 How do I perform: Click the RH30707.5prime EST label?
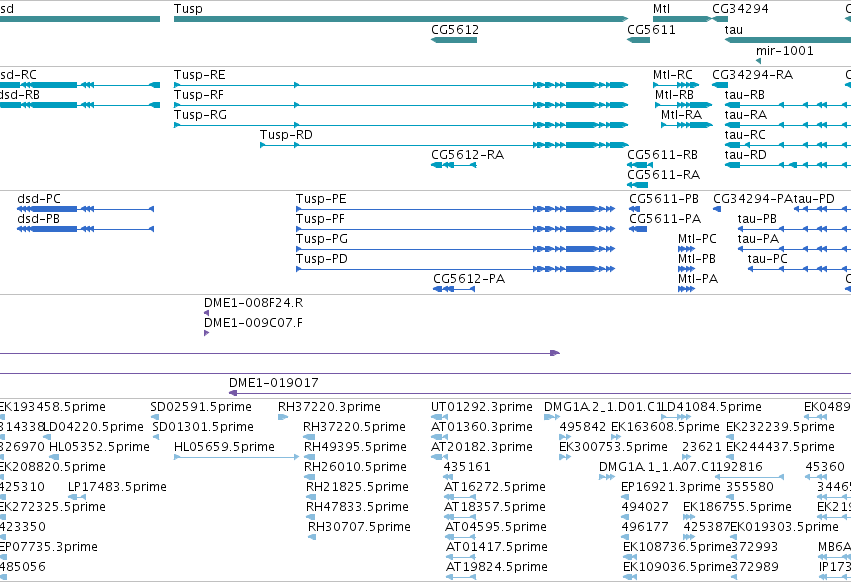click(x=359, y=527)
